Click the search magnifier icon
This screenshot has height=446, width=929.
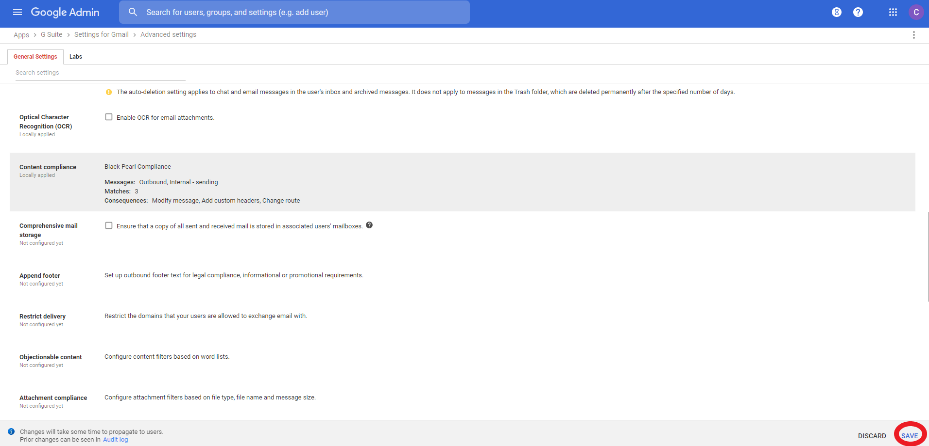[133, 12]
